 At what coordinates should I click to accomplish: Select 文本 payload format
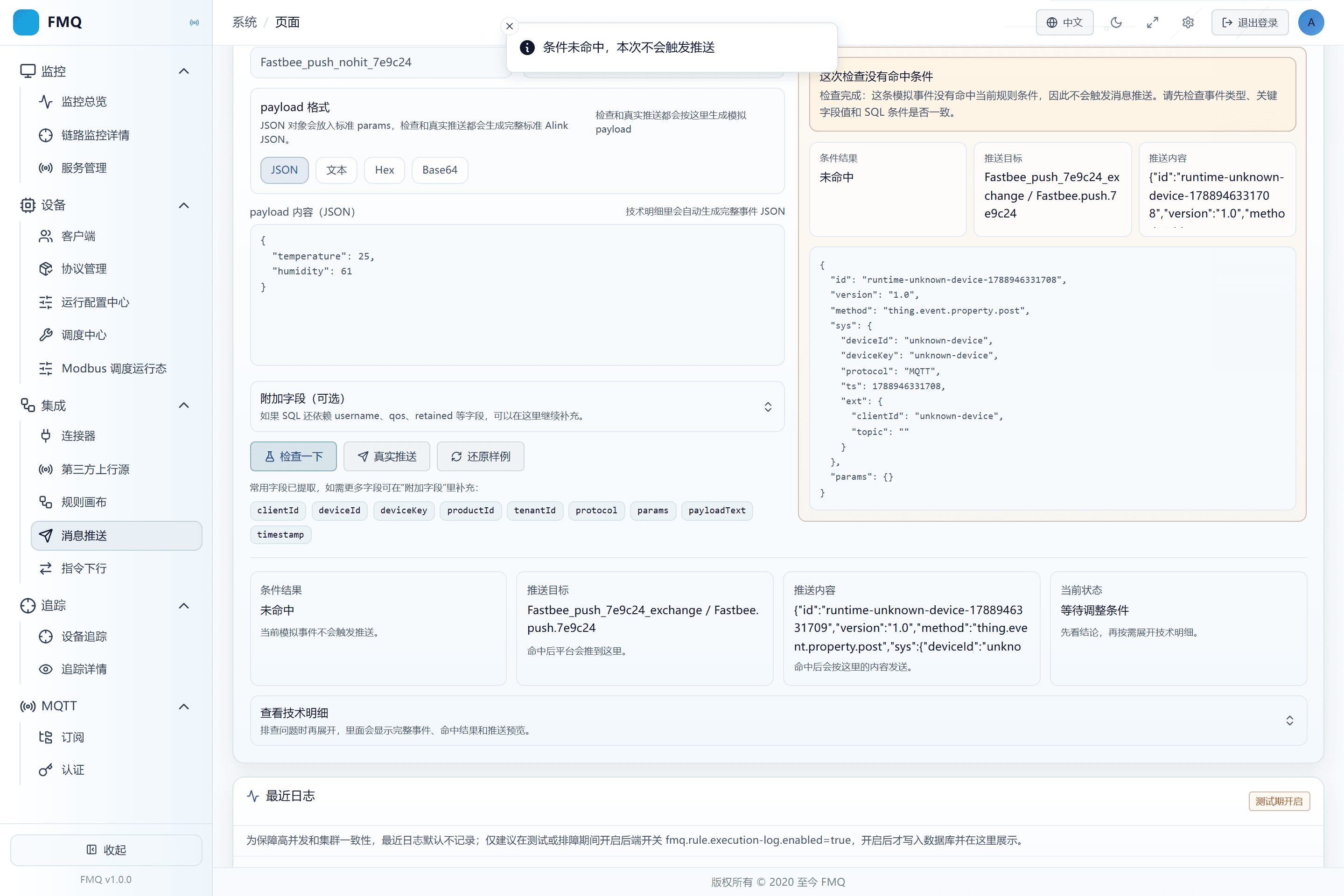[336, 170]
